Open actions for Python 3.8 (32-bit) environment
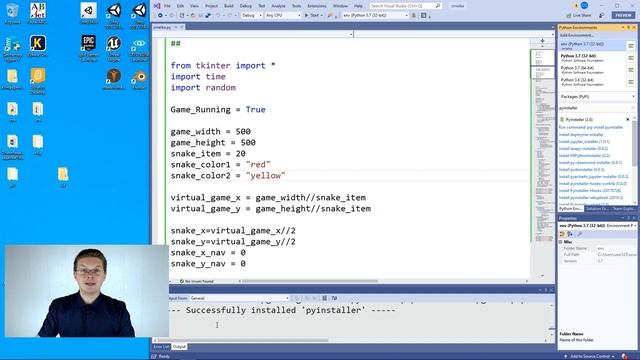The image size is (640, 360). (x=631, y=82)
